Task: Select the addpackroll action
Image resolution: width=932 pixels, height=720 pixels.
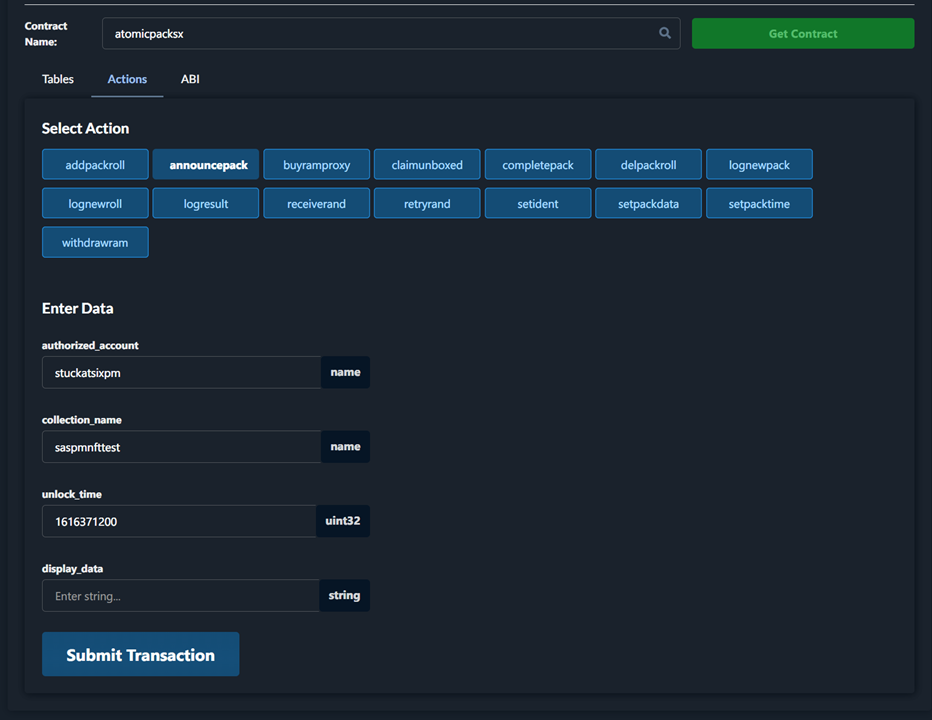Action: 95,165
